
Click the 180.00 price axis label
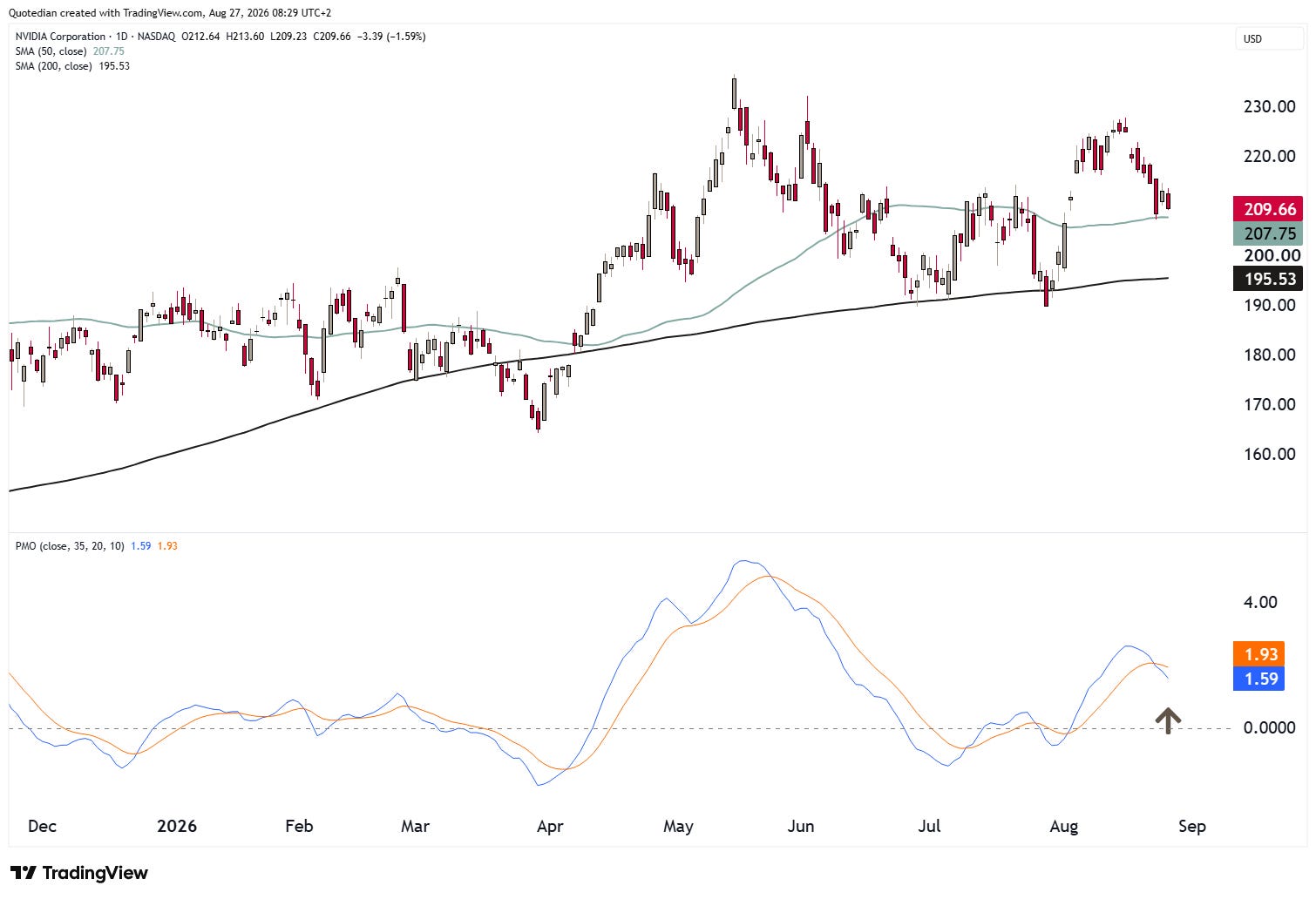[1270, 355]
